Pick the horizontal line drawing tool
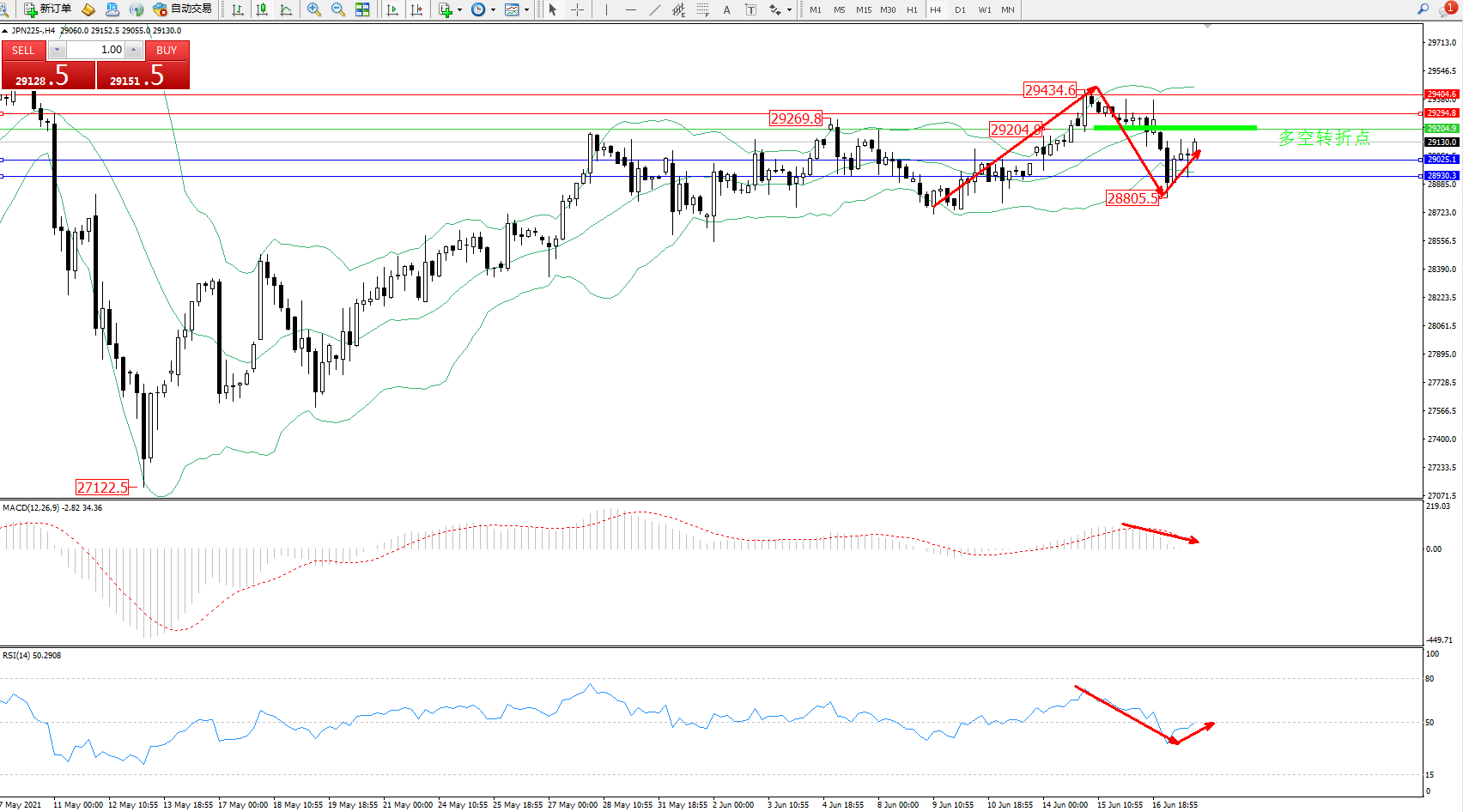 click(x=631, y=9)
